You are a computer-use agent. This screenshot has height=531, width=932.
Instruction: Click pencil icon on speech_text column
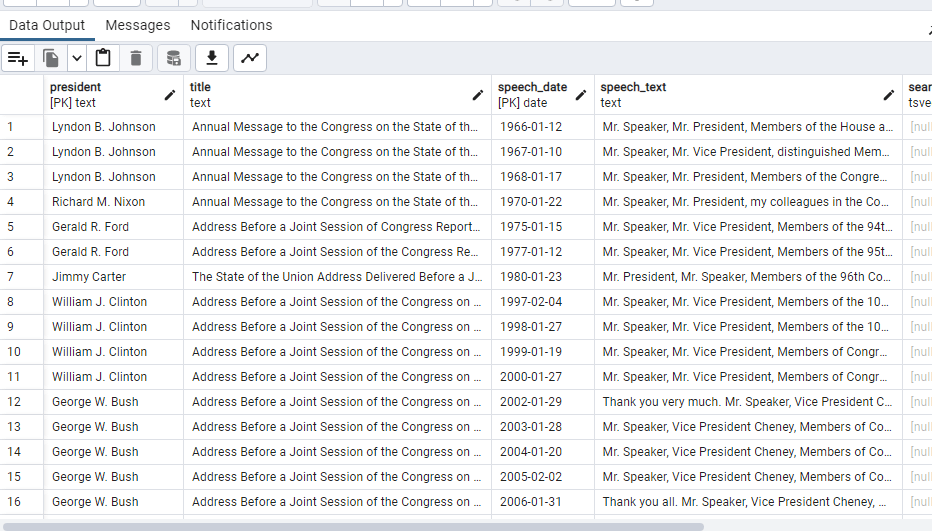(889, 95)
